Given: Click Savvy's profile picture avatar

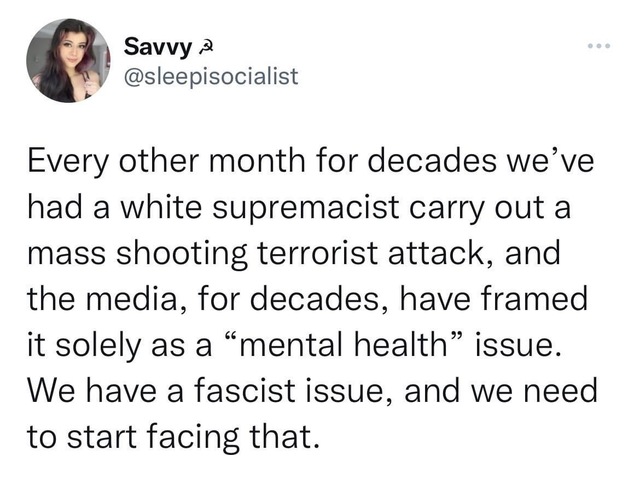Looking at the screenshot, I should click(x=69, y=60).
